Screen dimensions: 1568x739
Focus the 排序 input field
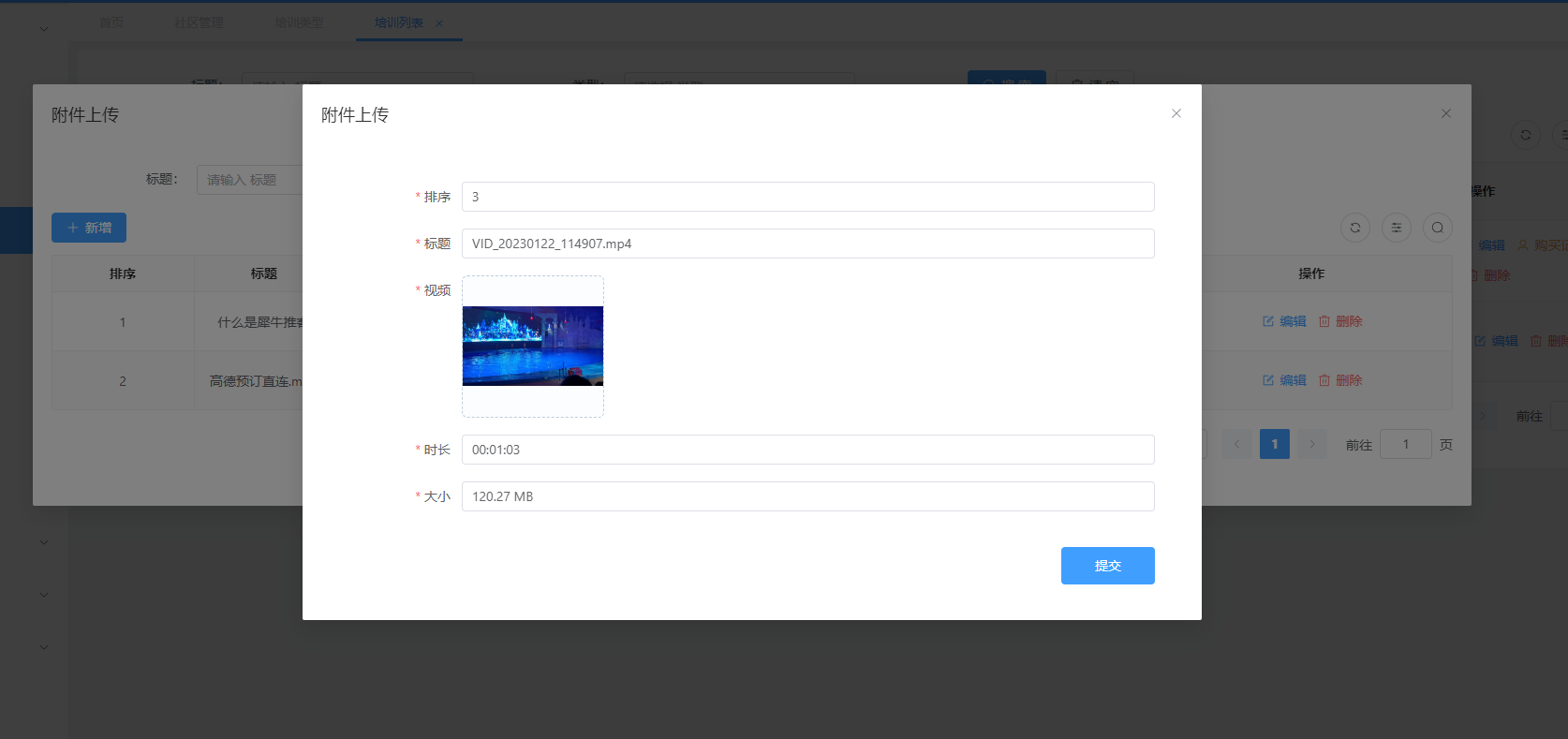807,197
